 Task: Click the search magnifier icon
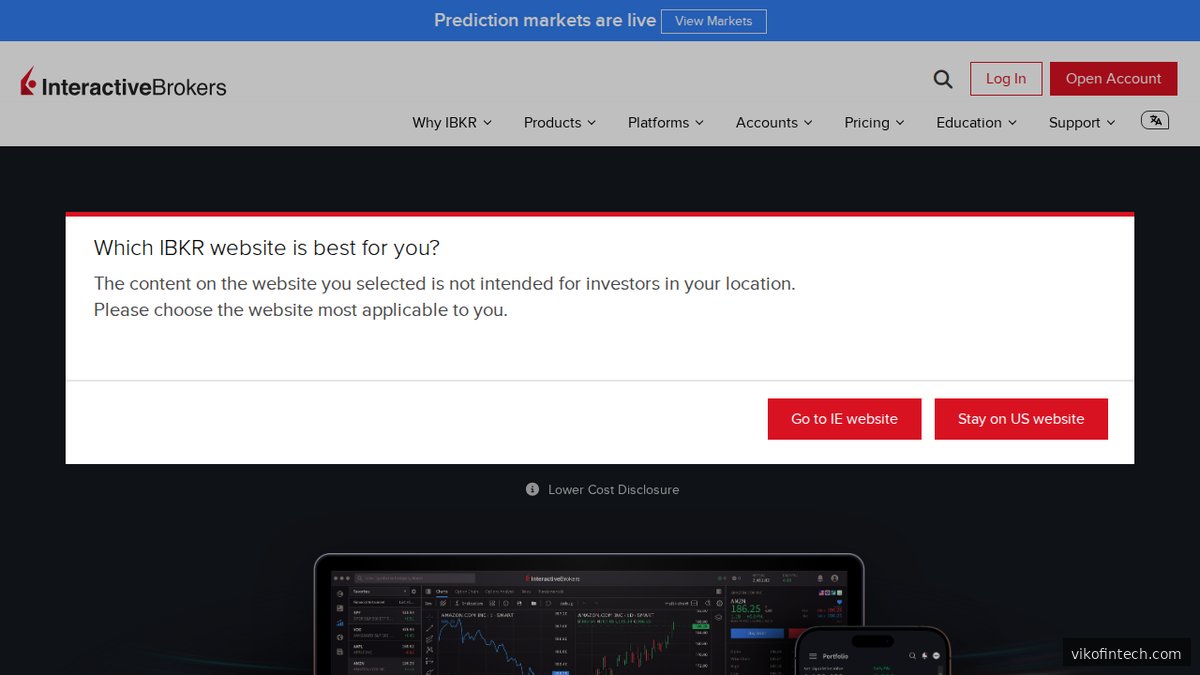pyautogui.click(x=941, y=78)
